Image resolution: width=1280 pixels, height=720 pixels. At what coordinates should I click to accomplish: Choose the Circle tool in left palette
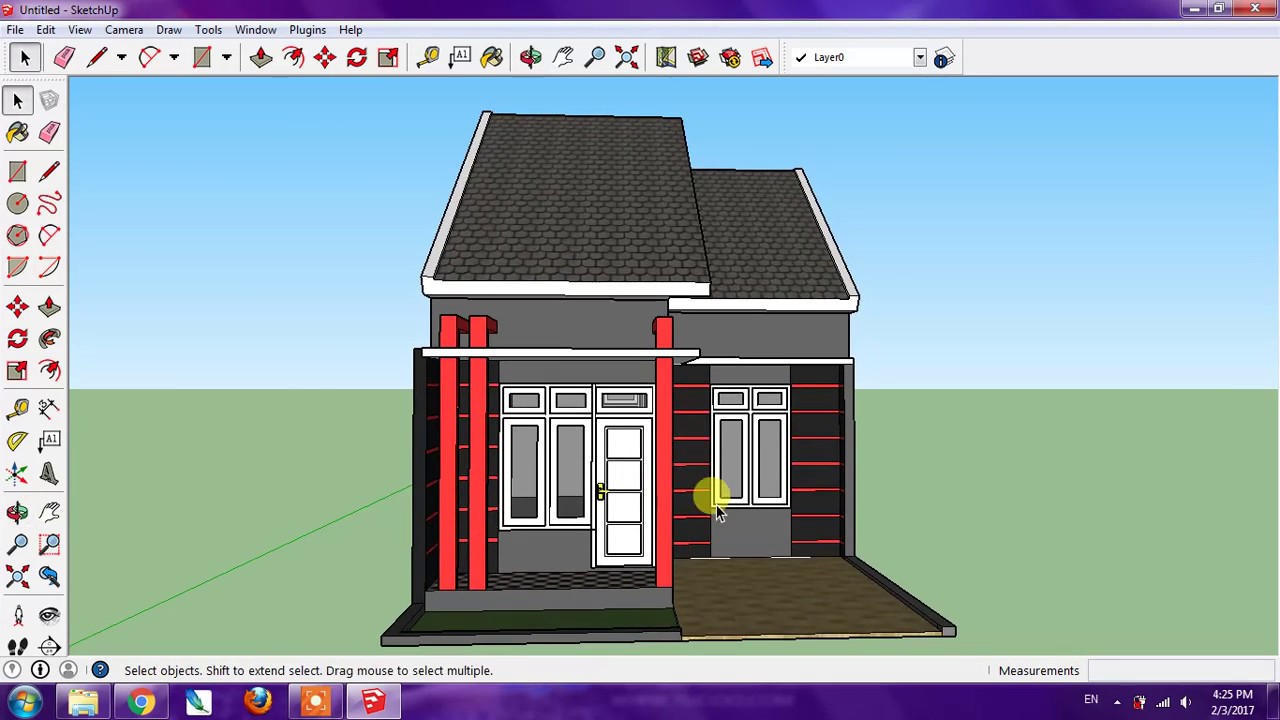pyautogui.click(x=17, y=203)
